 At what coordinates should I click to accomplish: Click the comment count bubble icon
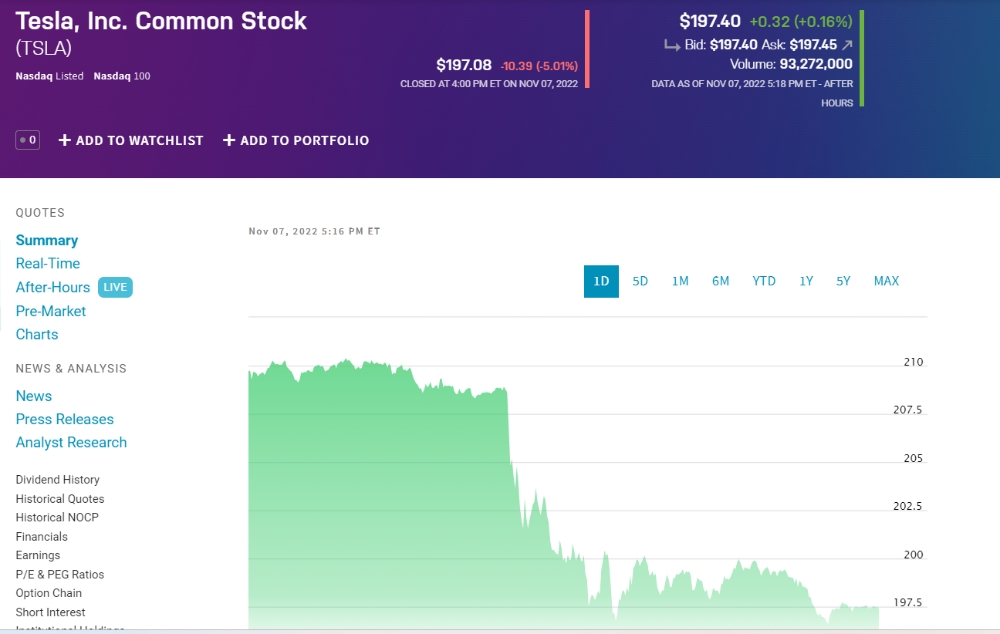(27, 141)
